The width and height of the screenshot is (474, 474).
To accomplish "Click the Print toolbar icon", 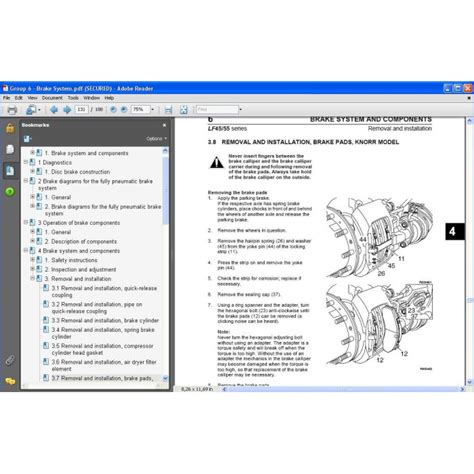I will coord(12,110).
